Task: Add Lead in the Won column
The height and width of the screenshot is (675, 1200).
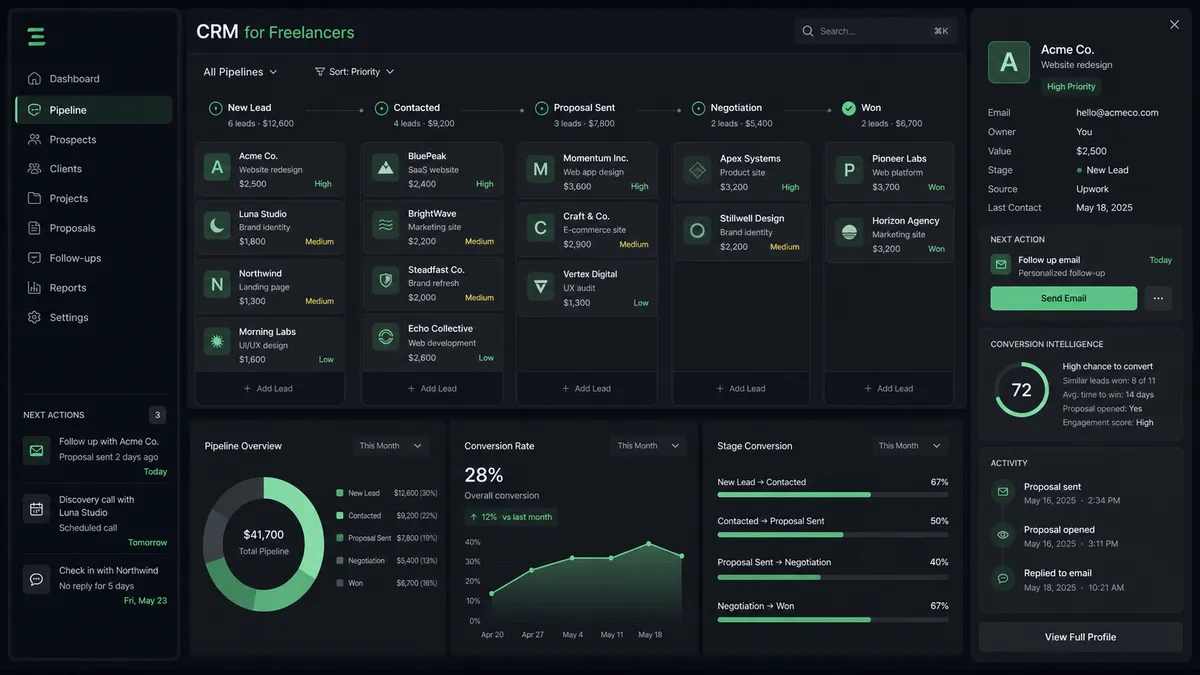Action: tap(889, 388)
